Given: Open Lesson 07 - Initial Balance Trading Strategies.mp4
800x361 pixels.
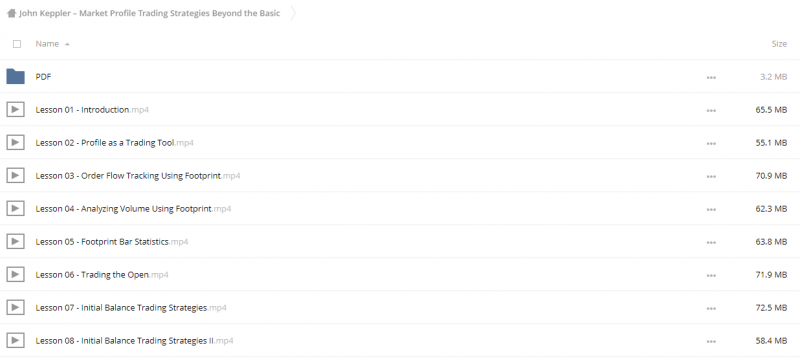Looking at the screenshot, I should coord(131,307).
